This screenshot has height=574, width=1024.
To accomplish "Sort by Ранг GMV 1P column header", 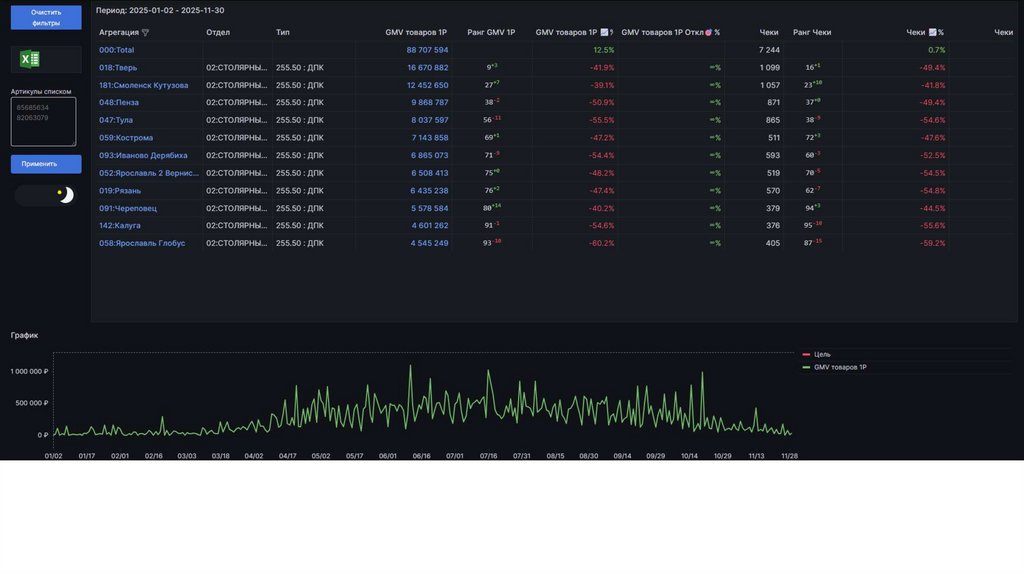I will (x=491, y=33).
